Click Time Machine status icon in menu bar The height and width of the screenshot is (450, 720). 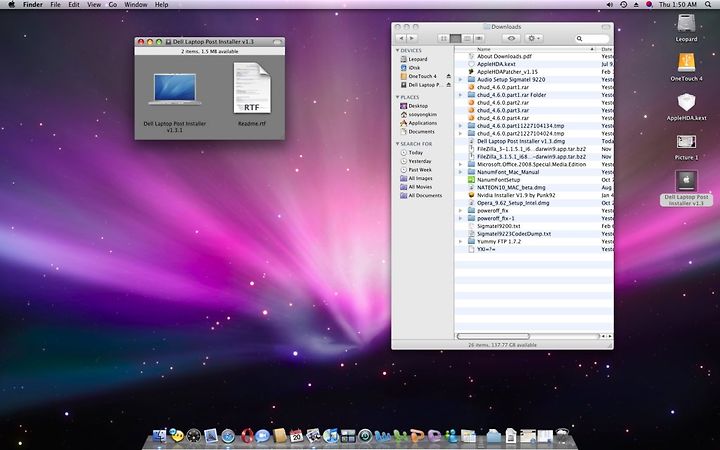click(624, 5)
